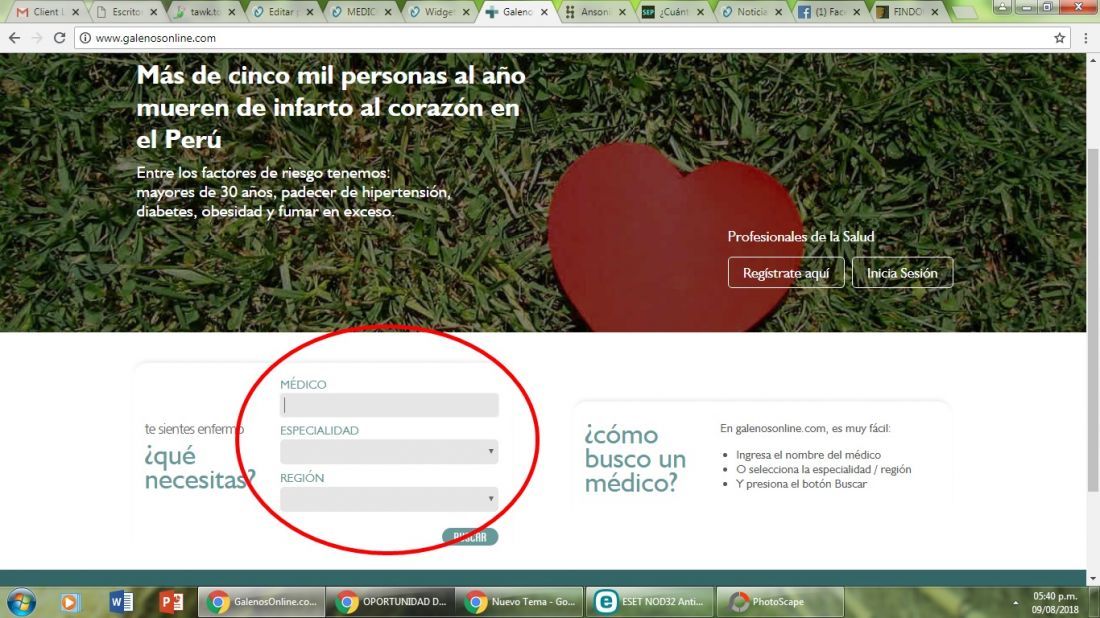This screenshot has width=1100, height=618.
Task: Click the page vertical scrollbar thumb
Action: point(1092,319)
